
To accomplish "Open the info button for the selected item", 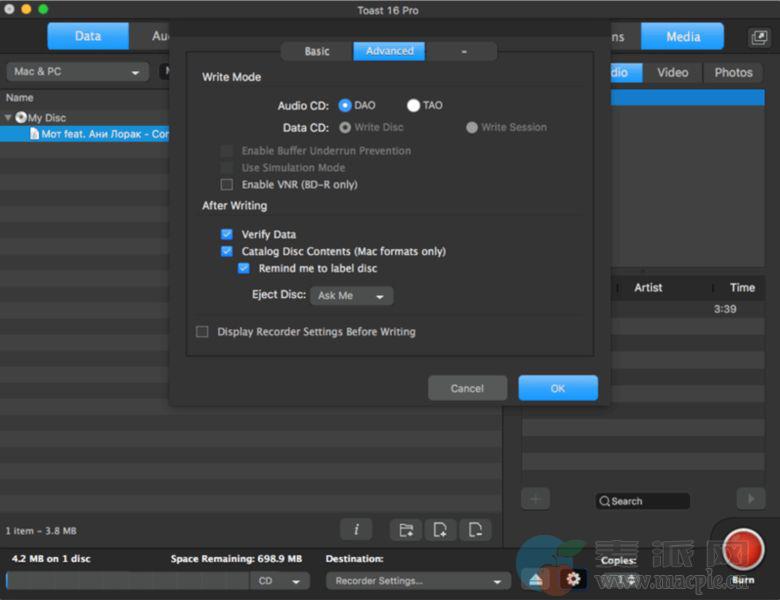I will point(356,530).
